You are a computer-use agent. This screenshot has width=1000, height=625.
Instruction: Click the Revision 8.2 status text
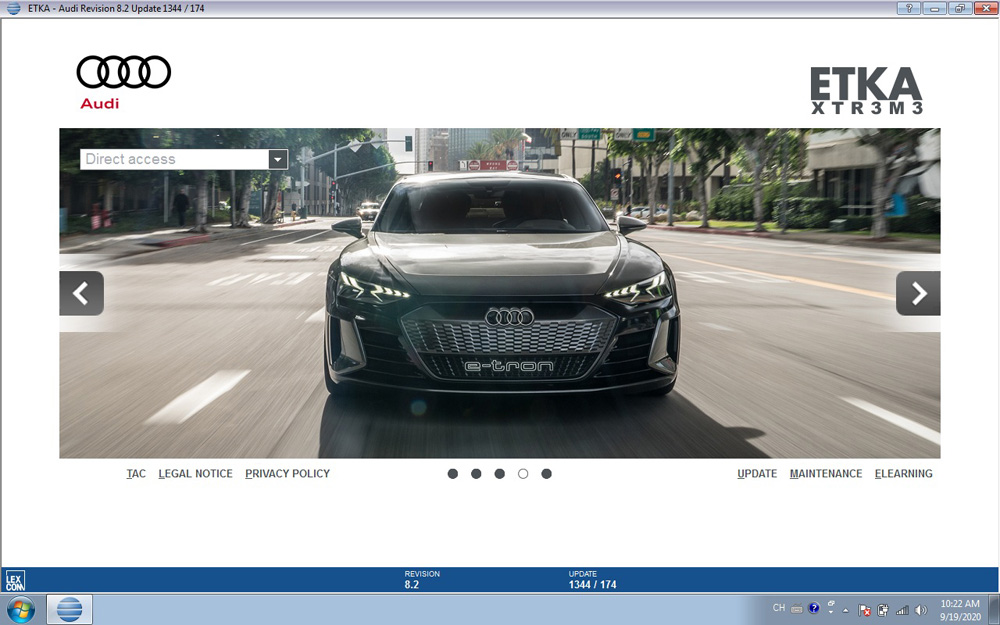point(422,579)
